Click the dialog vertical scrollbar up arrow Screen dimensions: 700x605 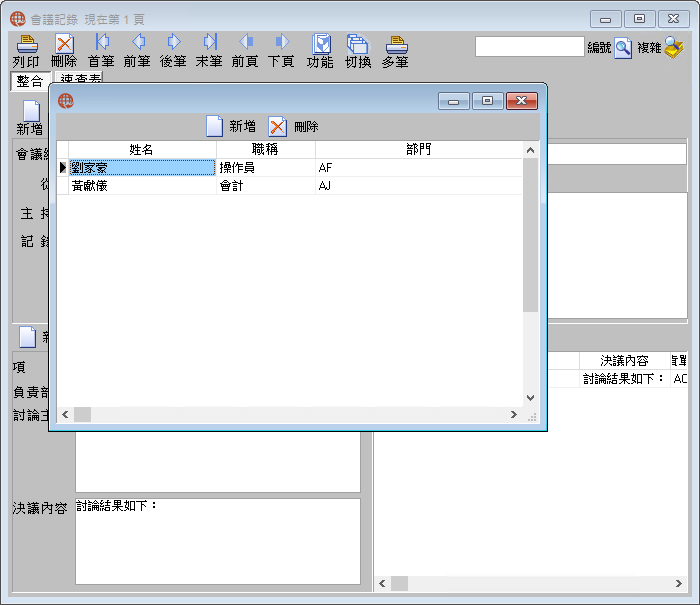point(530,150)
